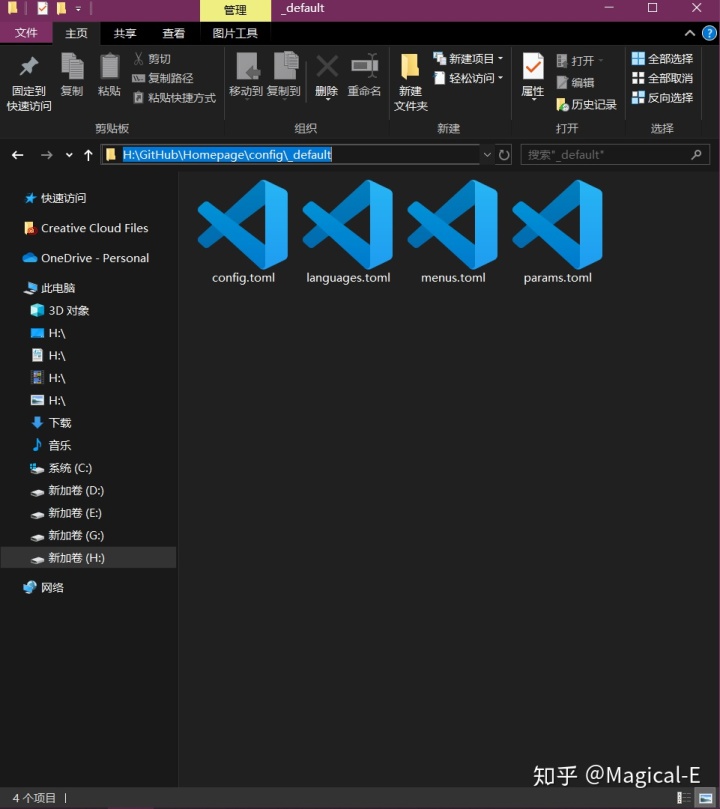Open the quick access toolbar dropdown
This screenshot has height=809, width=720.
tap(78, 9)
